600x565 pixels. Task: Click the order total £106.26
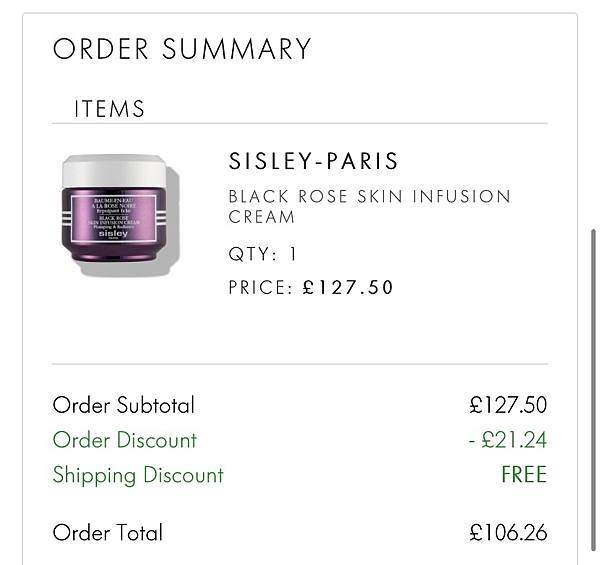point(508,532)
